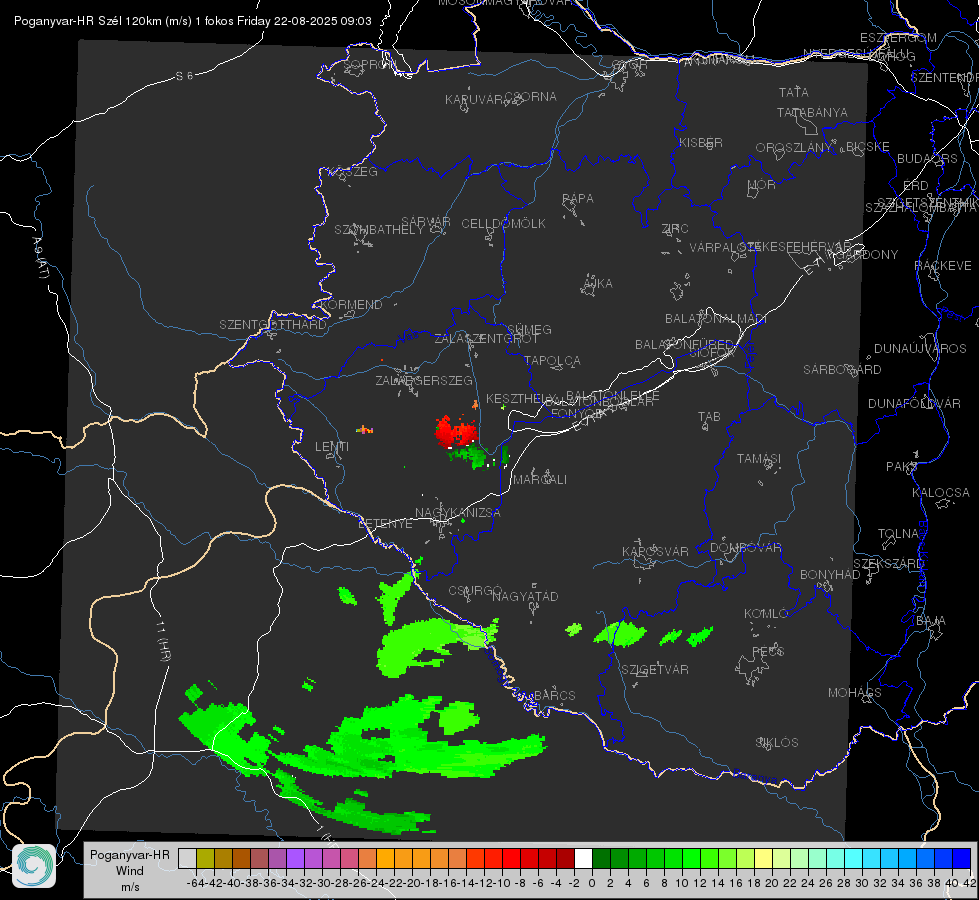Viewport: 979px width, 900px height.
Task: Select the KAPUVÁR city label
Action: coord(475,100)
